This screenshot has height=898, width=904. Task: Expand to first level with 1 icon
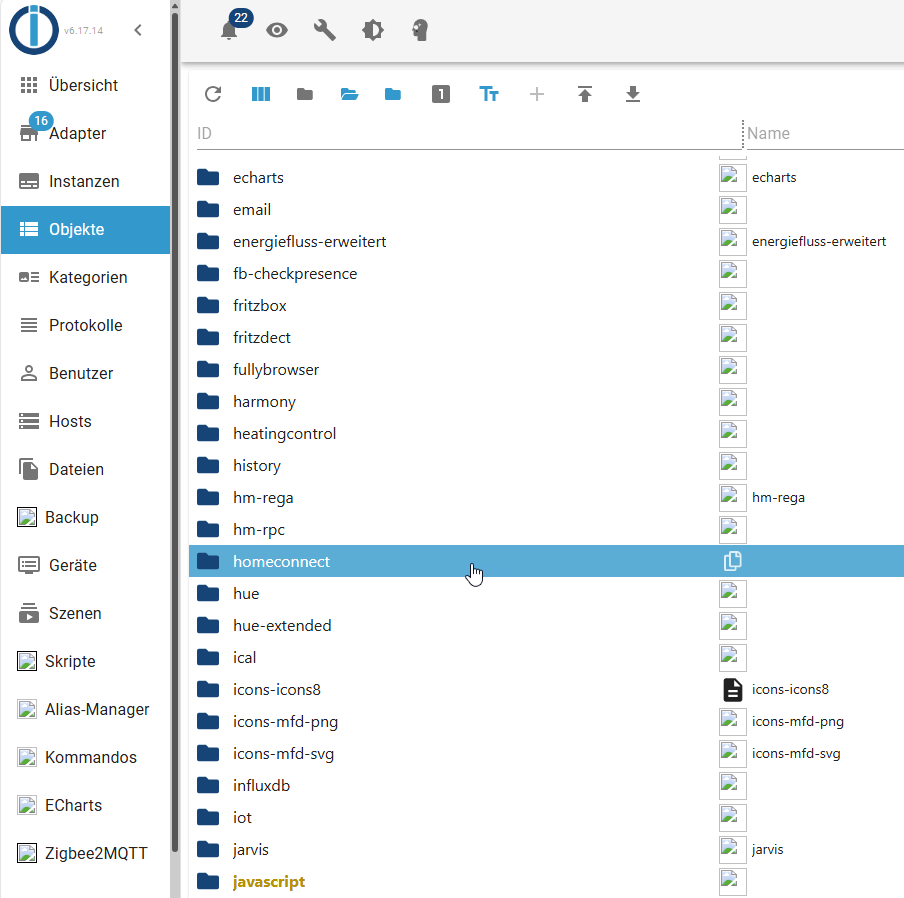click(440, 94)
